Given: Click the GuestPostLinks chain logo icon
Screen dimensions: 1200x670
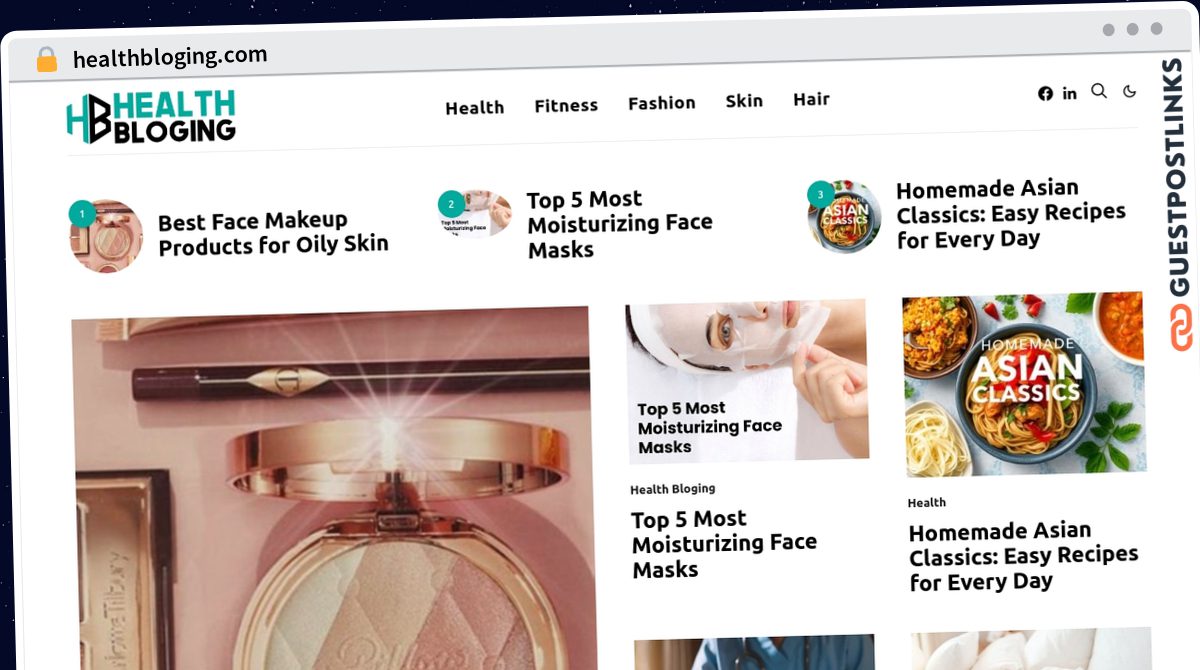Looking at the screenshot, I should pyautogui.click(x=1182, y=329).
